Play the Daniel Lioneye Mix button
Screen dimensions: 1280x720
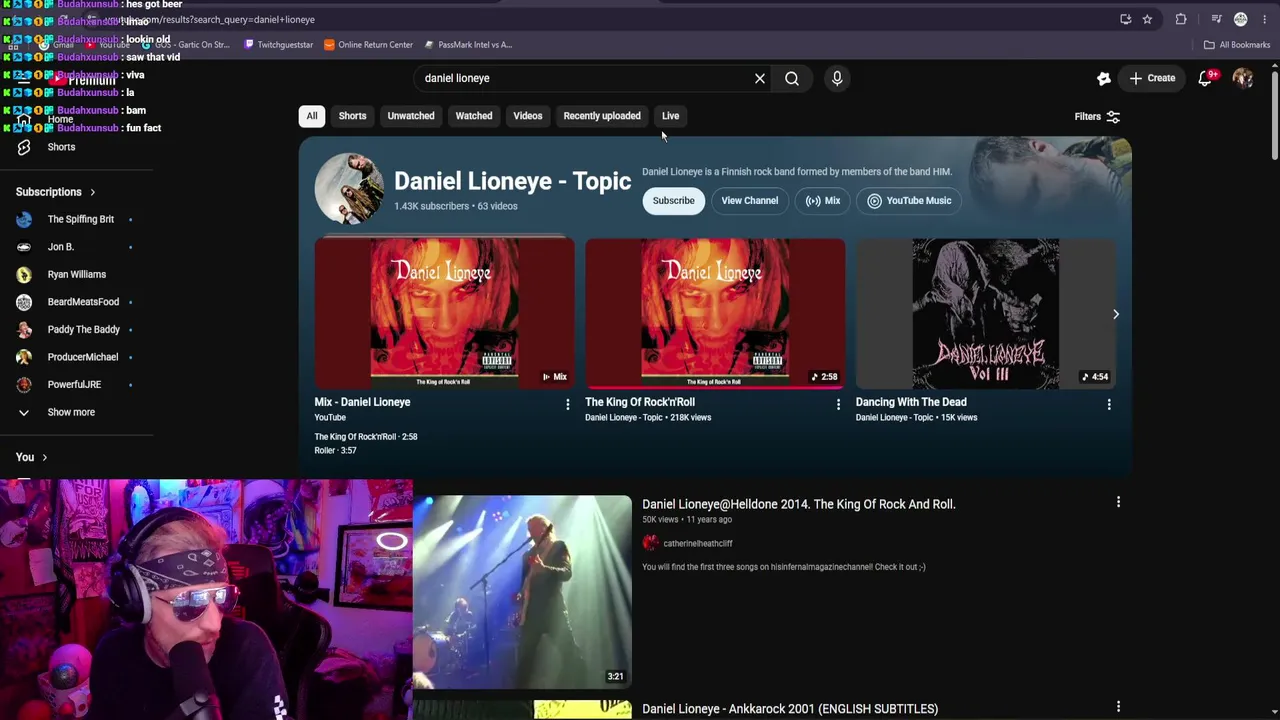(x=823, y=201)
